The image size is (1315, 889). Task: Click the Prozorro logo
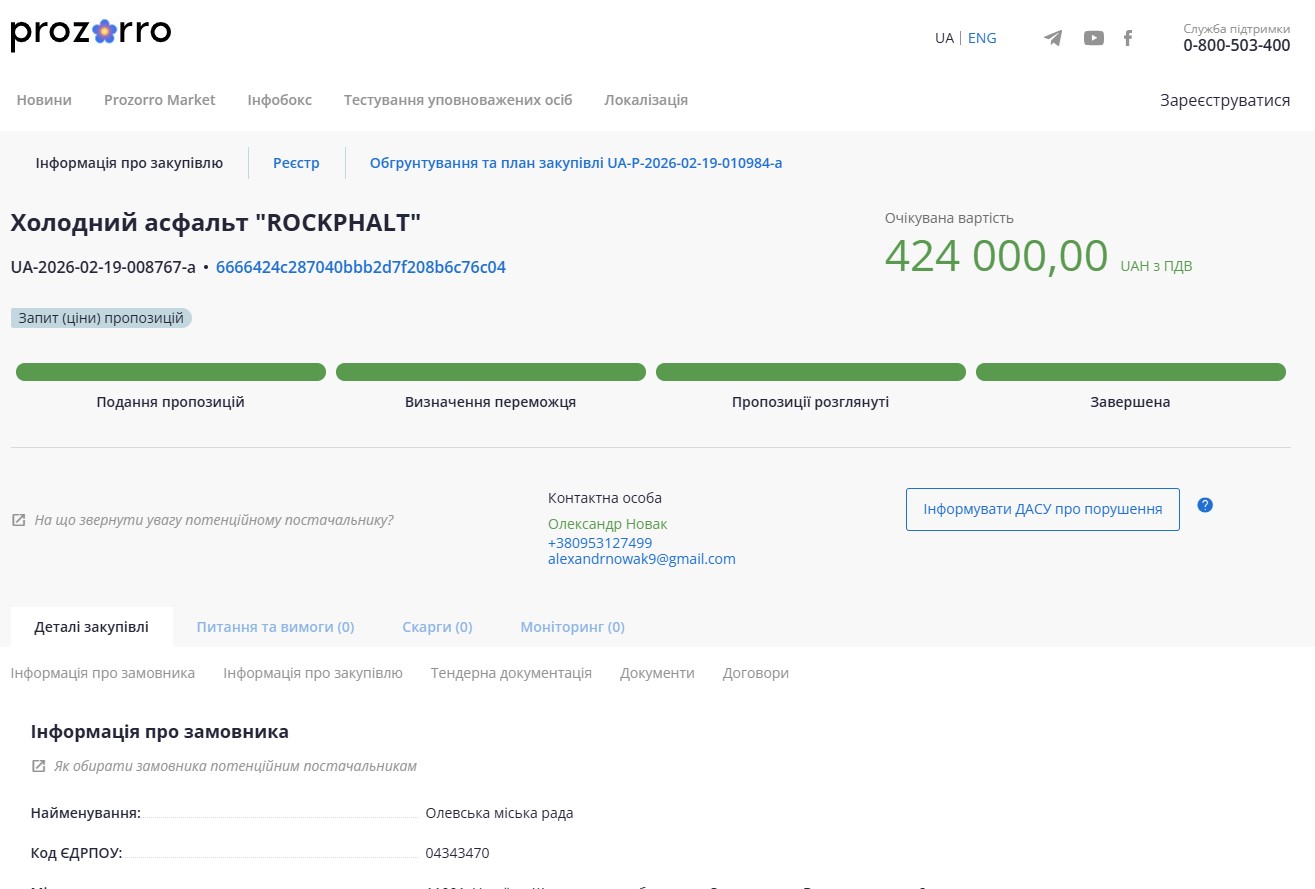(x=91, y=34)
